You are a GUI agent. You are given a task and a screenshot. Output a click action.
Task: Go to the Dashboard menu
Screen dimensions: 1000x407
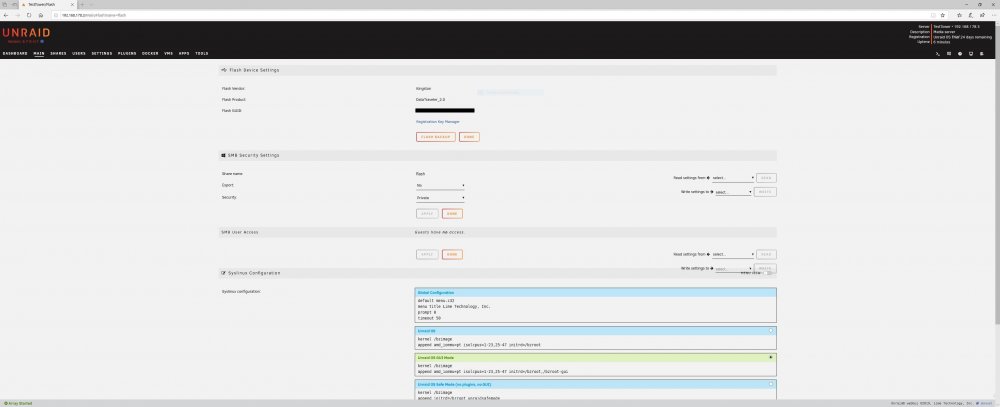pos(15,54)
